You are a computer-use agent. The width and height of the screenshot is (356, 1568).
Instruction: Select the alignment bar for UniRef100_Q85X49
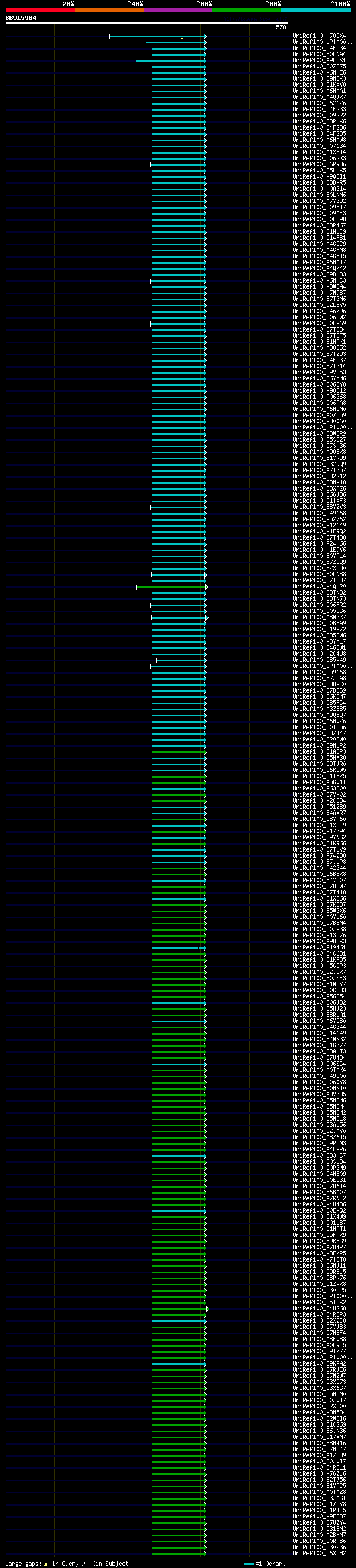coord(181,660)
